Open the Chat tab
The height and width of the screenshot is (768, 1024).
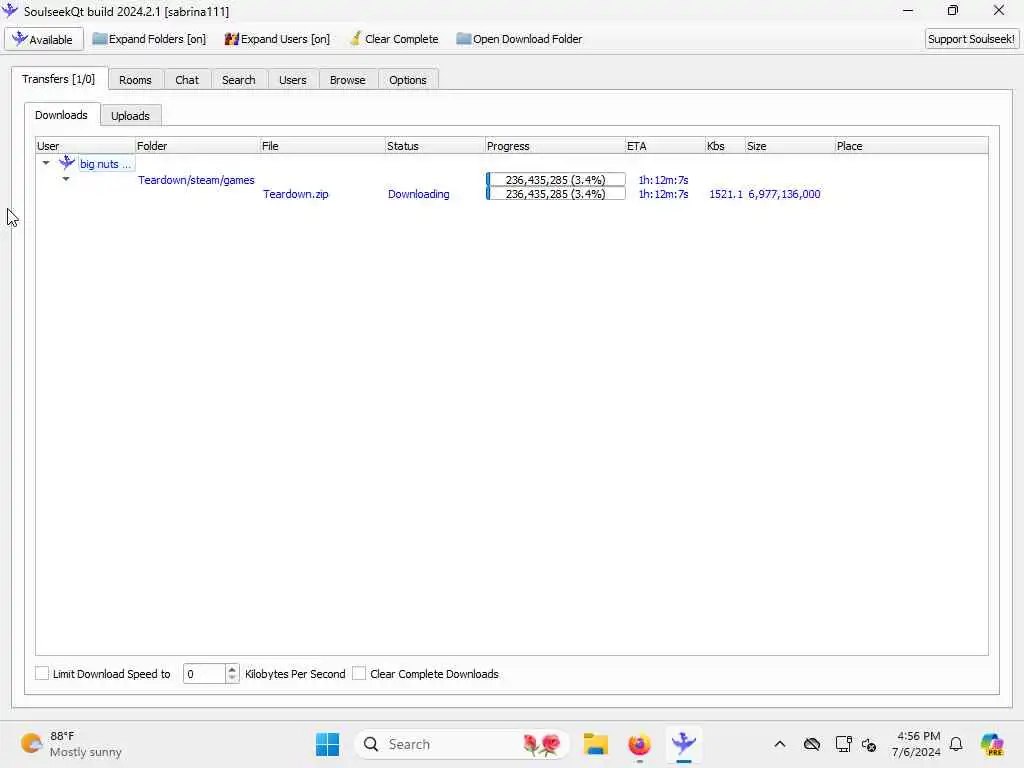(x=187, y=80)
